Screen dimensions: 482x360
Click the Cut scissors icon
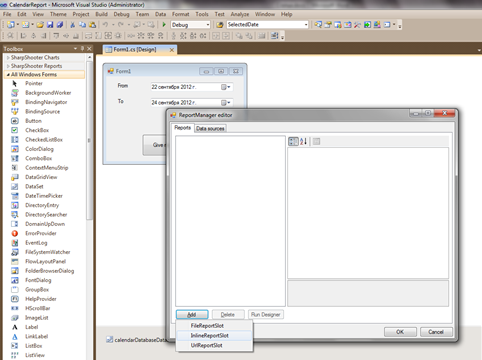click(72, 25)
